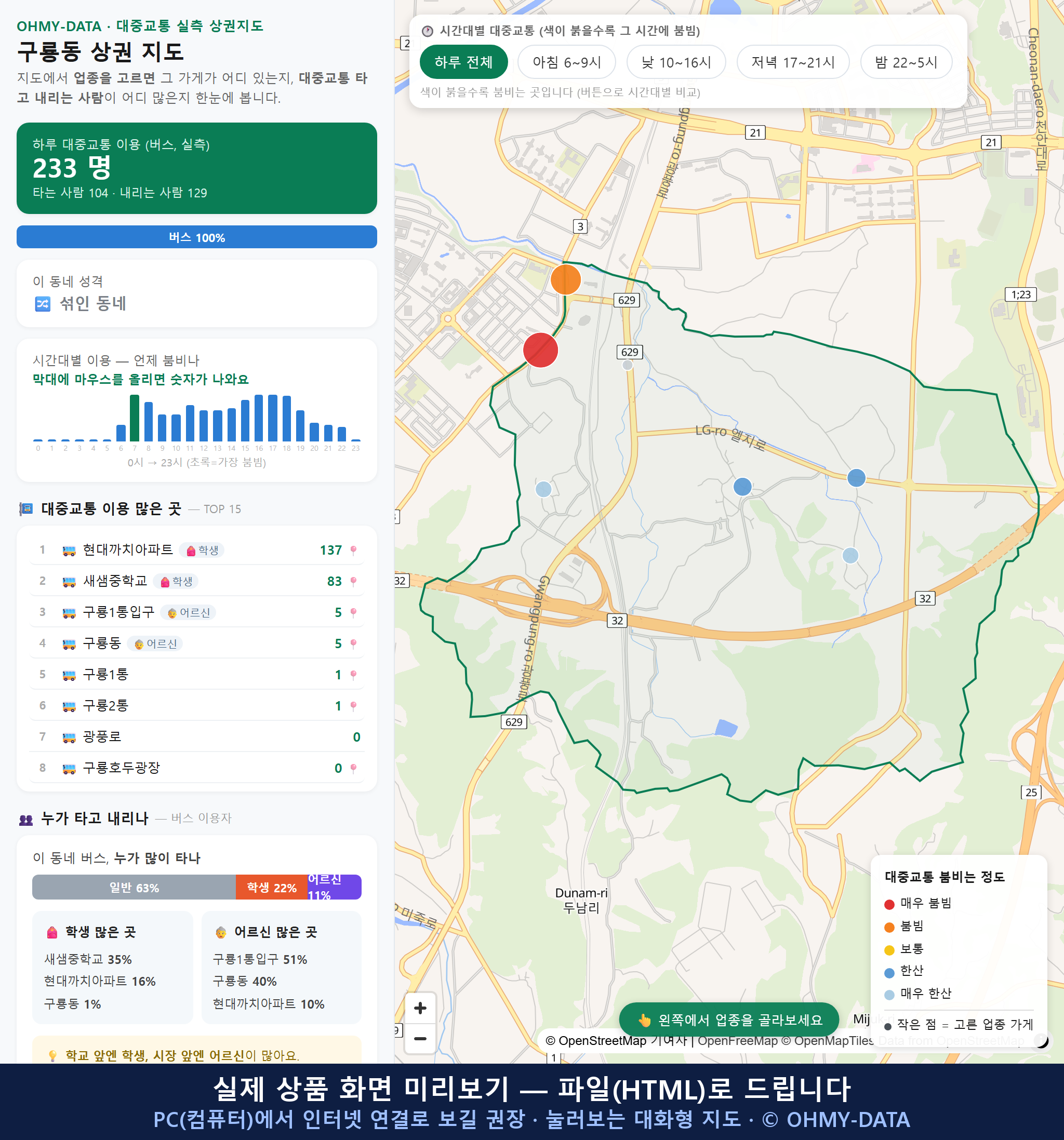
Task: Click the pin icon on 구룡2통 row
Action: coord(353,706)
